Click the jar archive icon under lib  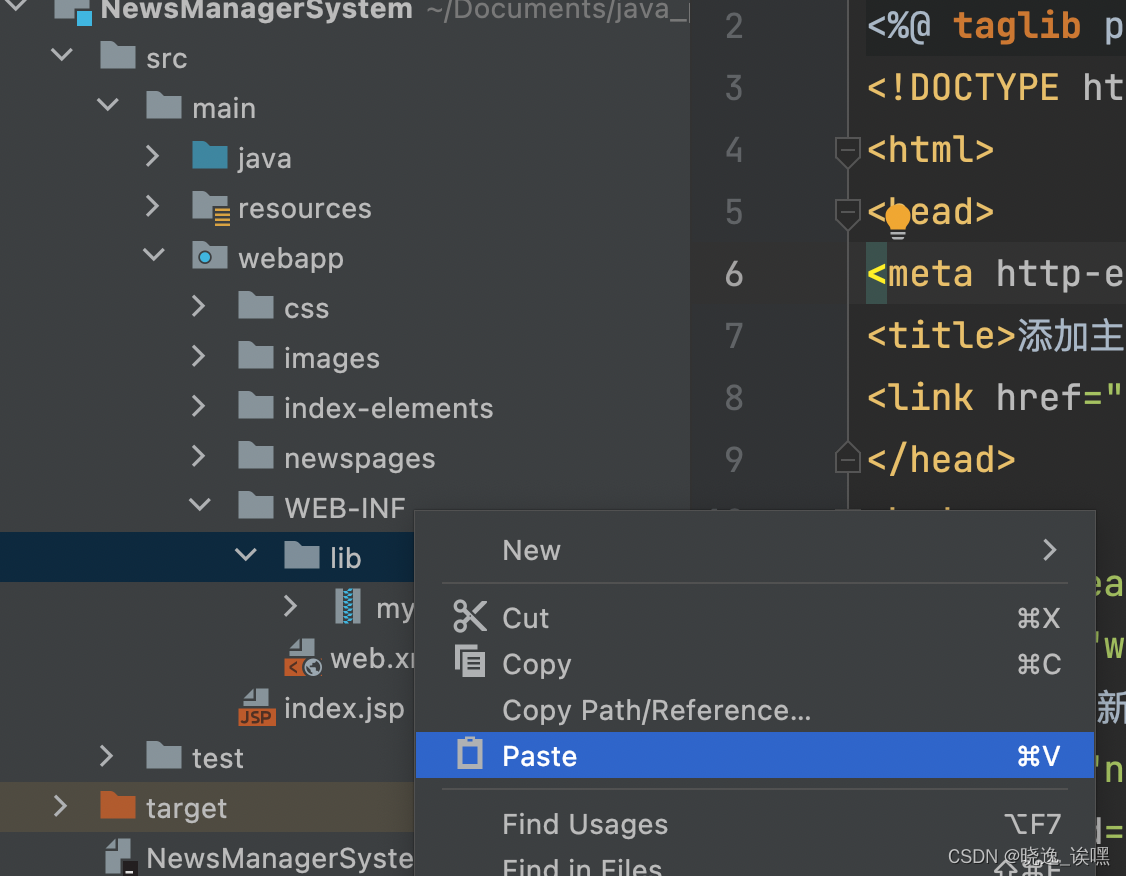(348, 606)
